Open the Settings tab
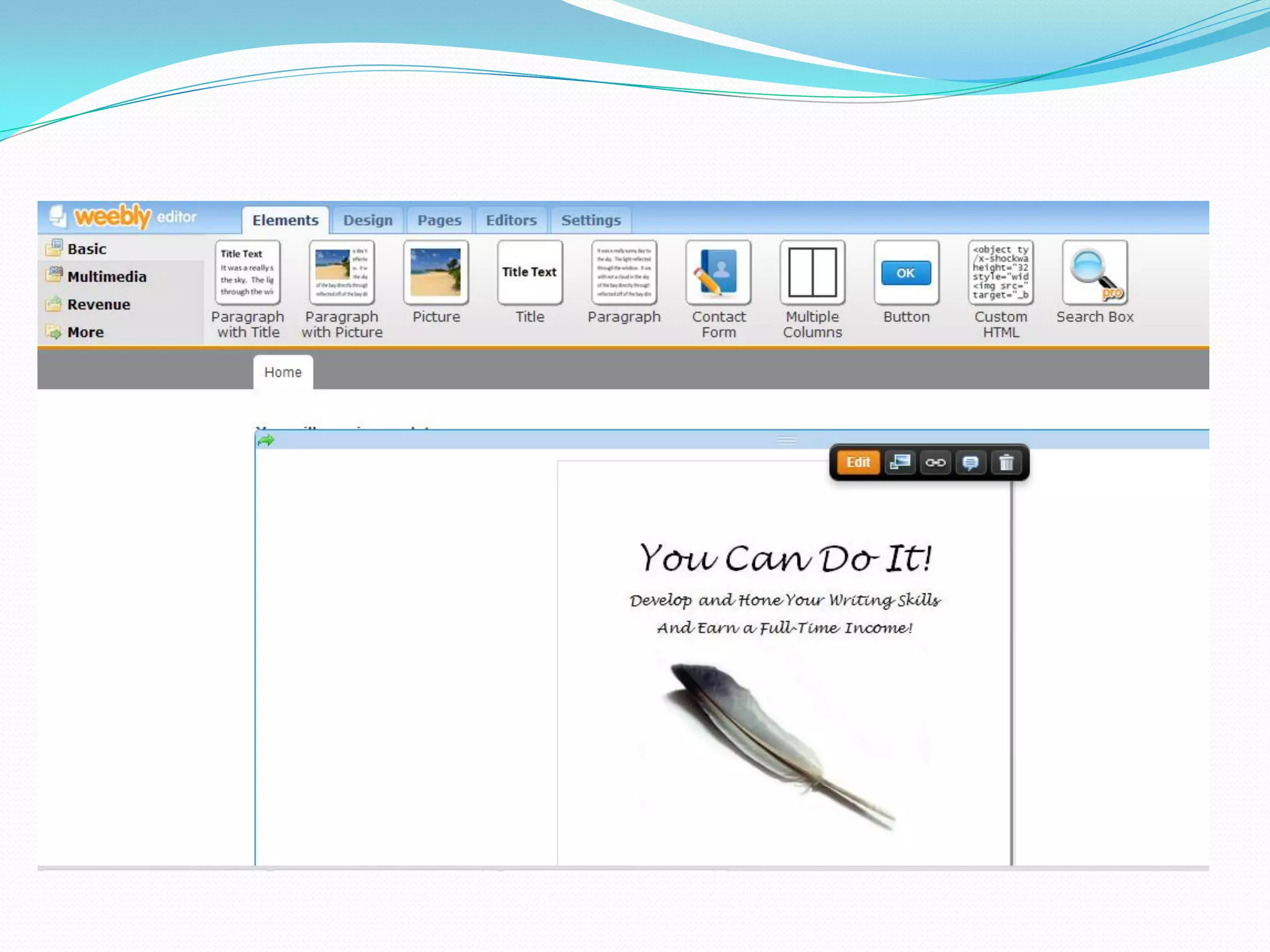The height and width of the screenshot is (952, 1270). [x=590, y=221]
